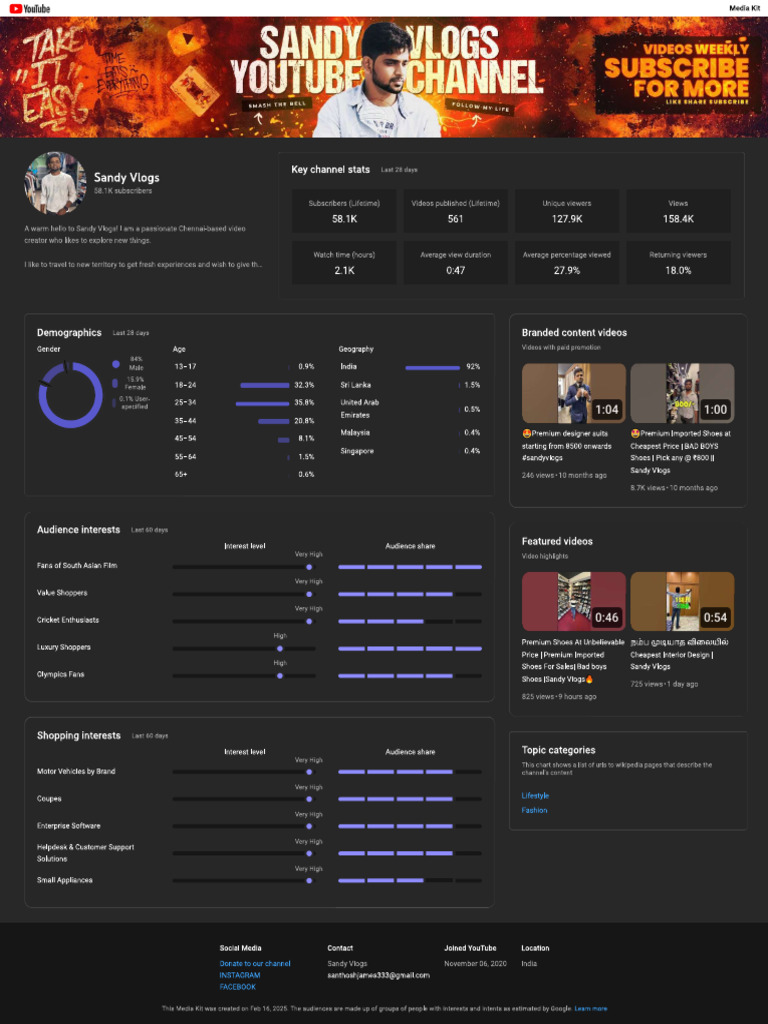
Task: Click the Topic categories heading
Action: (558, 750)
